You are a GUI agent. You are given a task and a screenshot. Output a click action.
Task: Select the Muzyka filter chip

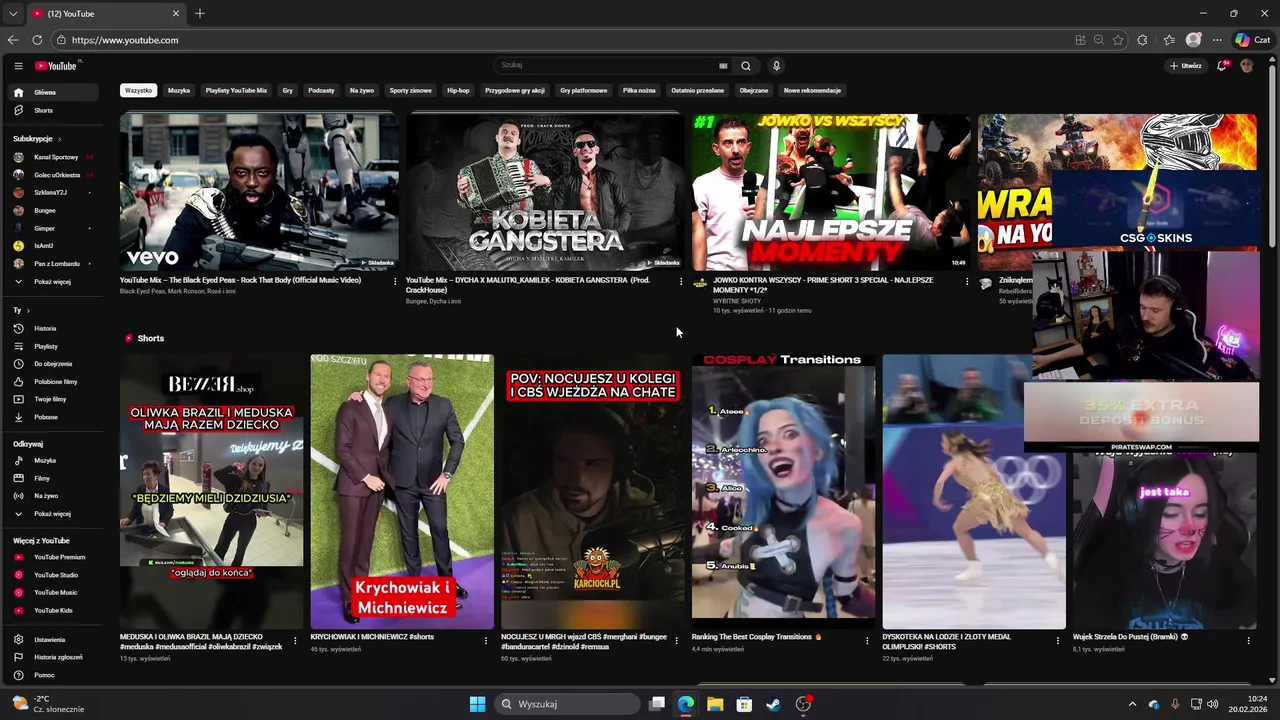click(x=179, y=90)
